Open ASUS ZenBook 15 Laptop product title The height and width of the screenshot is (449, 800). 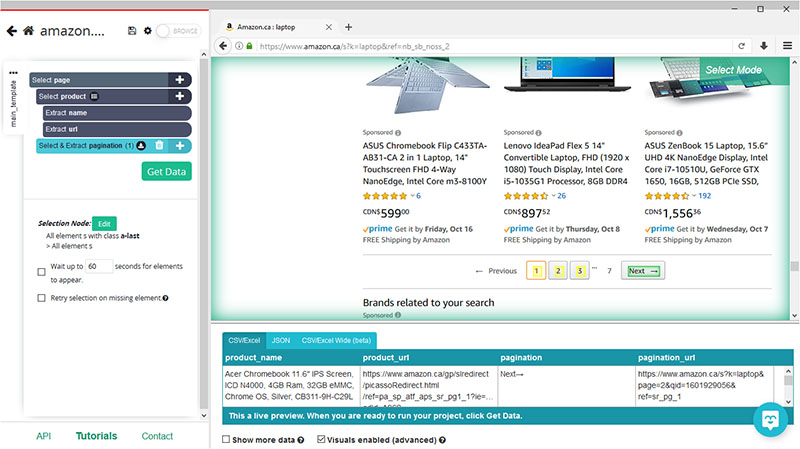tap(706, 163)
